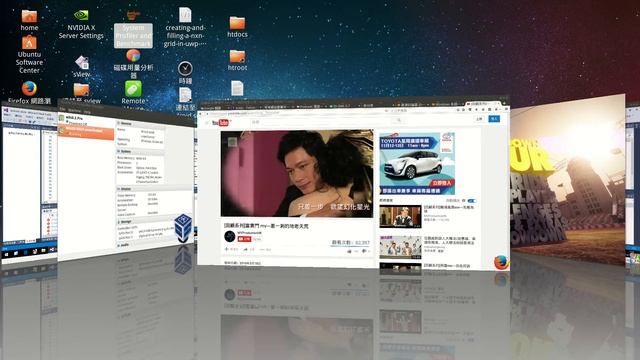This screenshot has width=640, height=360.
Task: Open the Remote desktop viewer icon
Action: [133, 92]
